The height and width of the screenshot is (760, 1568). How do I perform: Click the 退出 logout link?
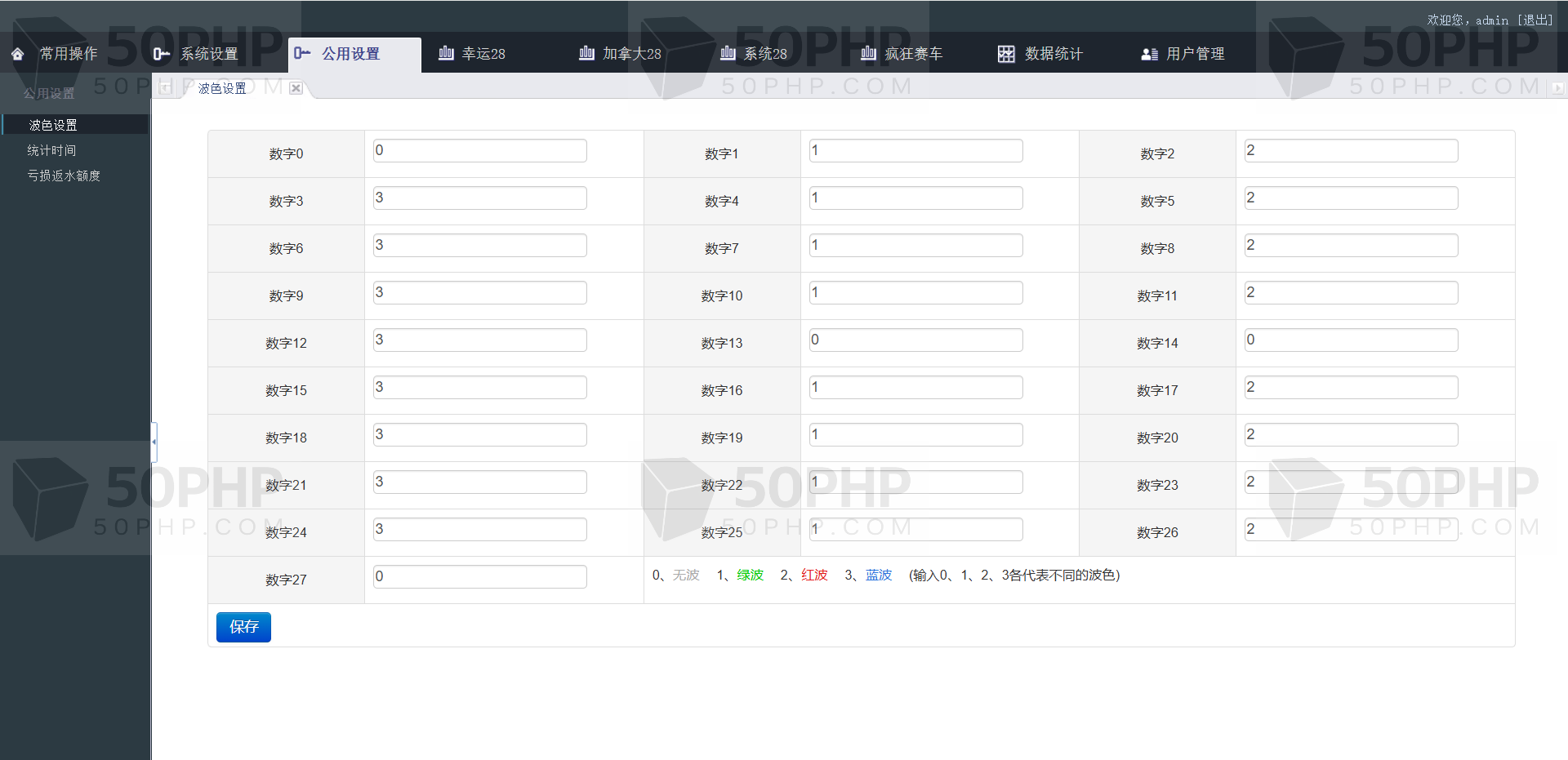point(1535,20)
